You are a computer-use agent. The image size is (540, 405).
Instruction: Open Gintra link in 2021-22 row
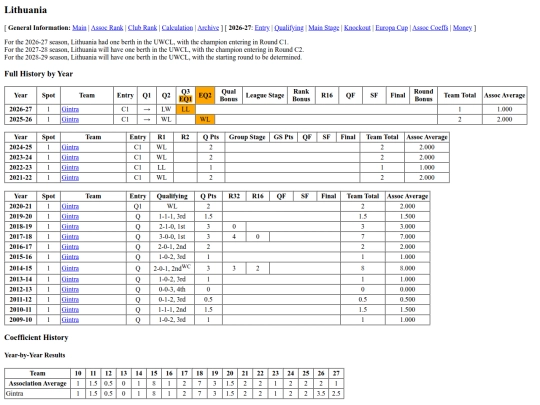click(70, 178)
